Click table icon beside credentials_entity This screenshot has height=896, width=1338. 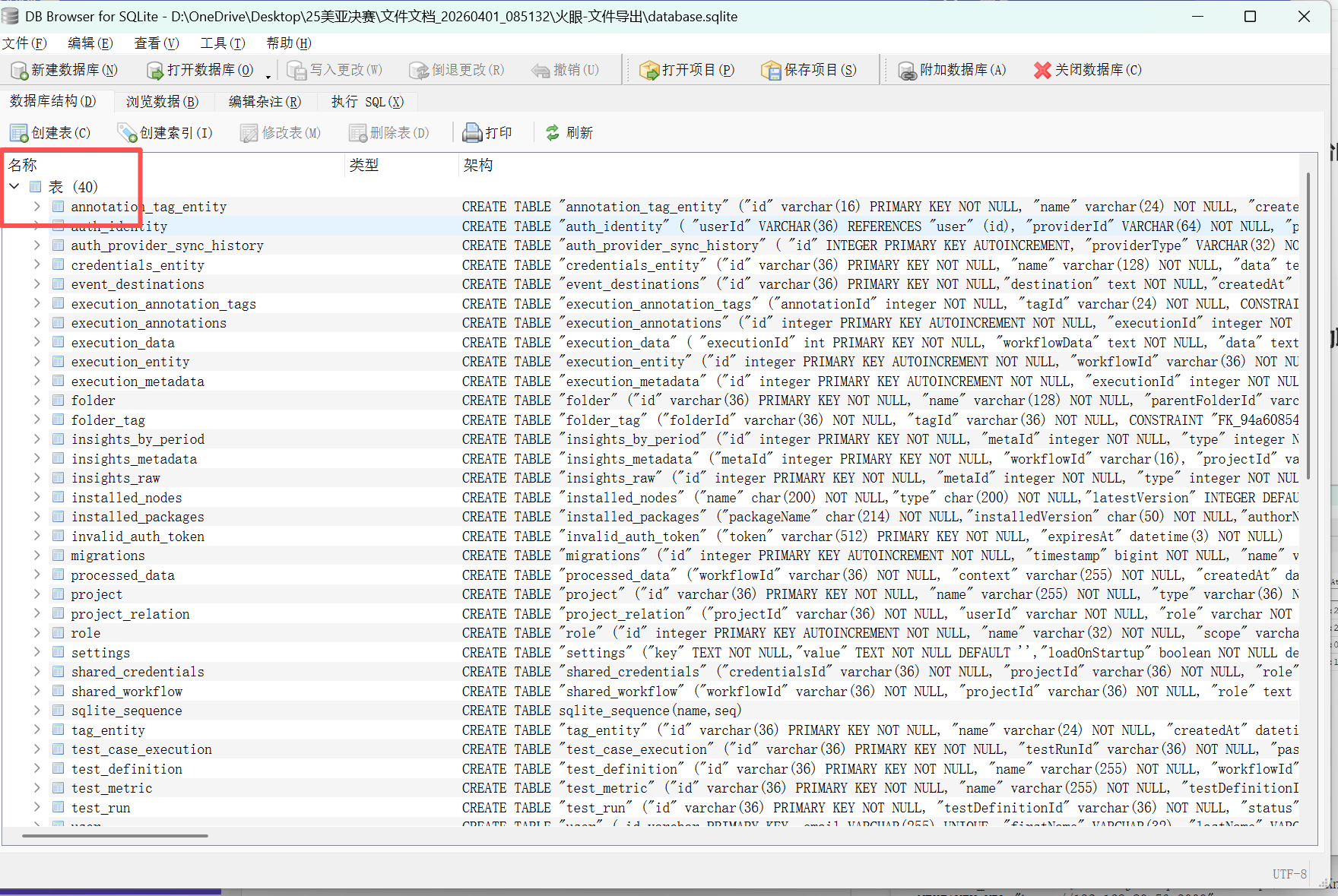[x=58, y=265]
